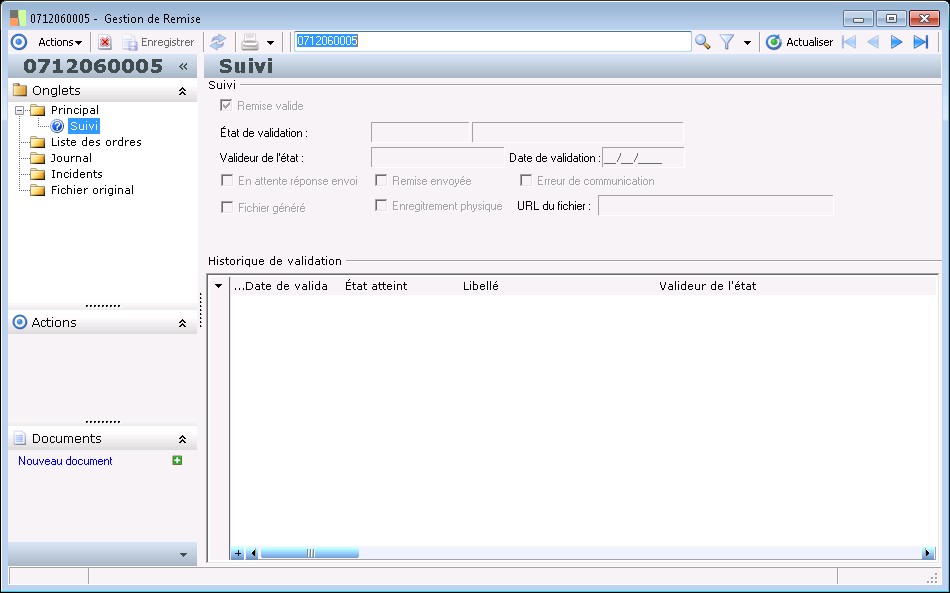Sort by Valideur de l'état column header
Screen dimensions: 950x593
coord(707,286)
